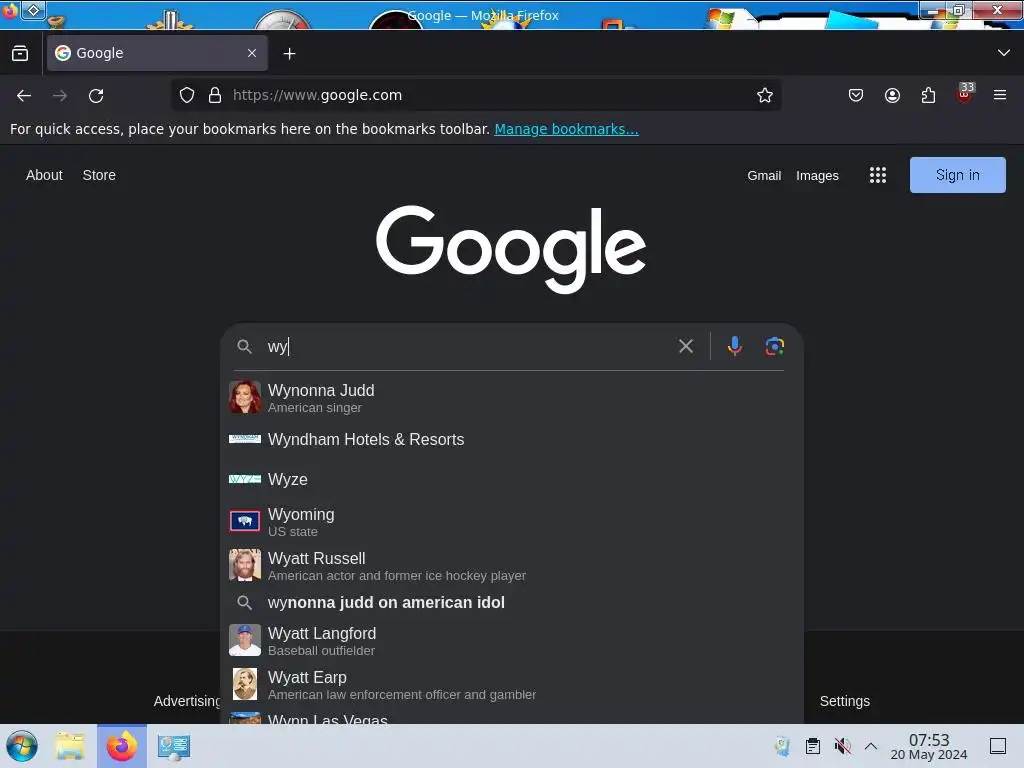This screenshot has height=768, width=1024.
Task: Click the Wynonna Judd photo thumbnail
Action: [245, 397]
